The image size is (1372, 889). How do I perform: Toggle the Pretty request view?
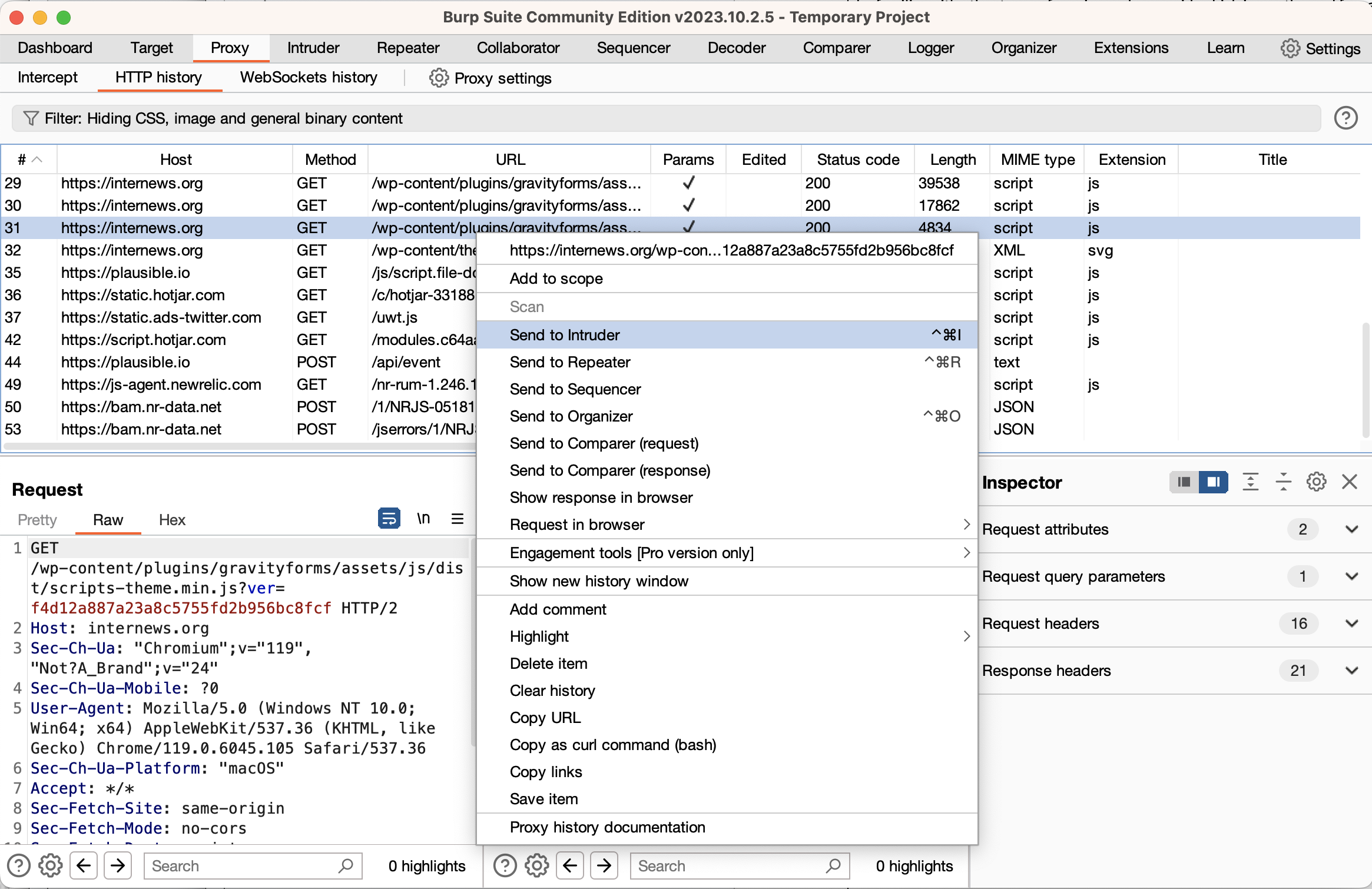tap(38, 520)
